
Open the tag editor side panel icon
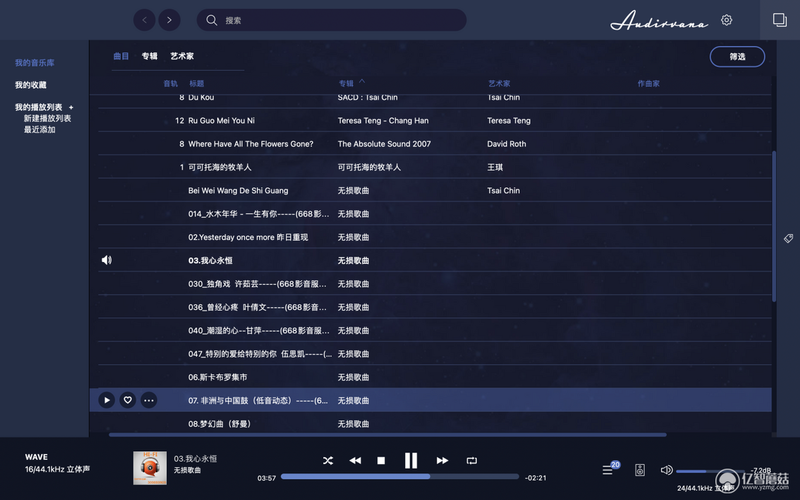pyautogui.click(x=788, y=238)
